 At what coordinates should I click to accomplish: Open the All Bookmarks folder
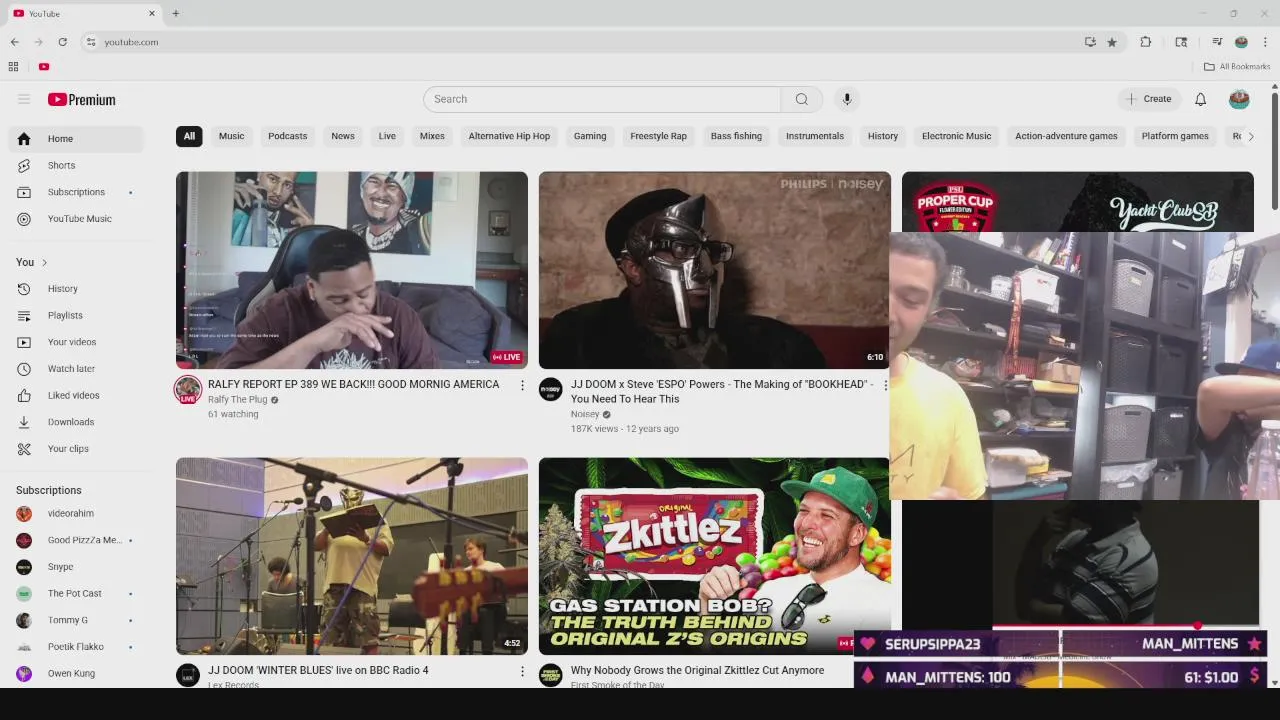[x=1237, y=67]
